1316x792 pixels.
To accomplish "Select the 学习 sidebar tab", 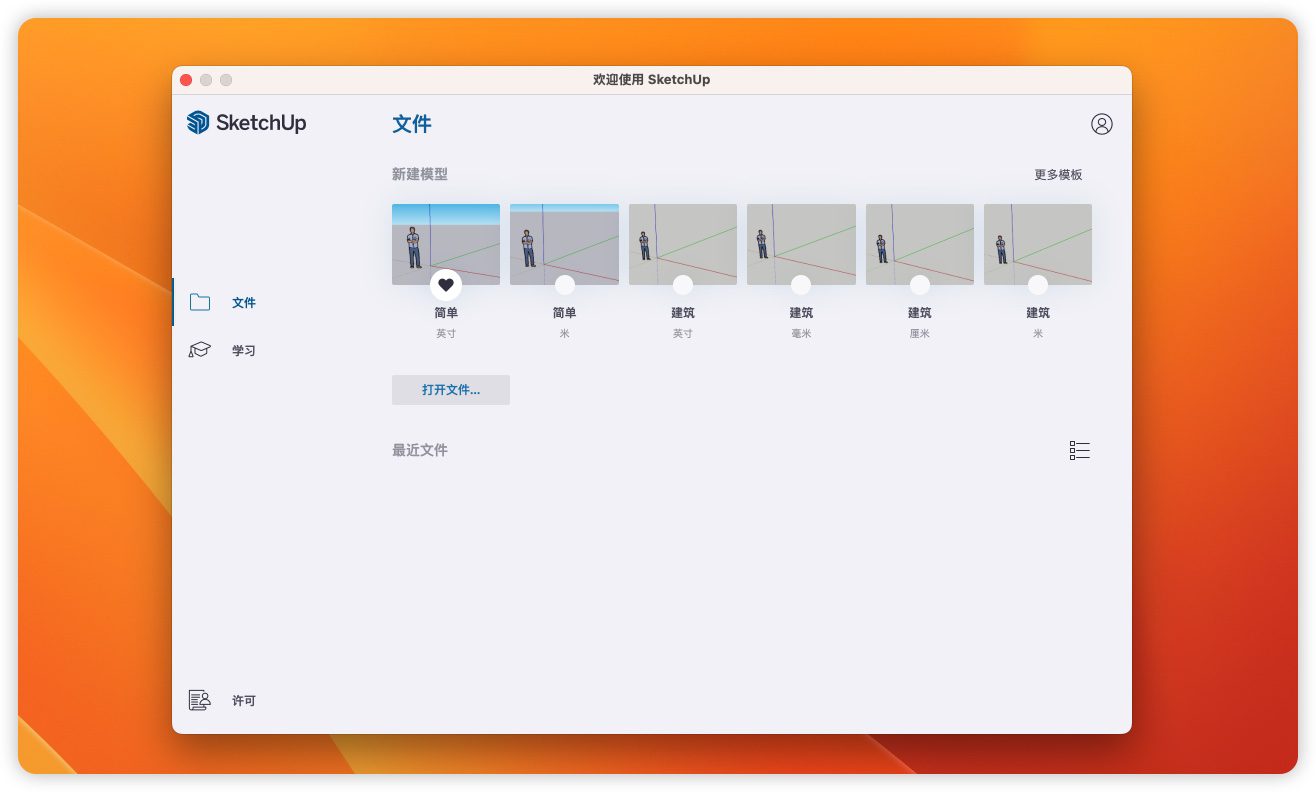I will click(x=272, y=350).
